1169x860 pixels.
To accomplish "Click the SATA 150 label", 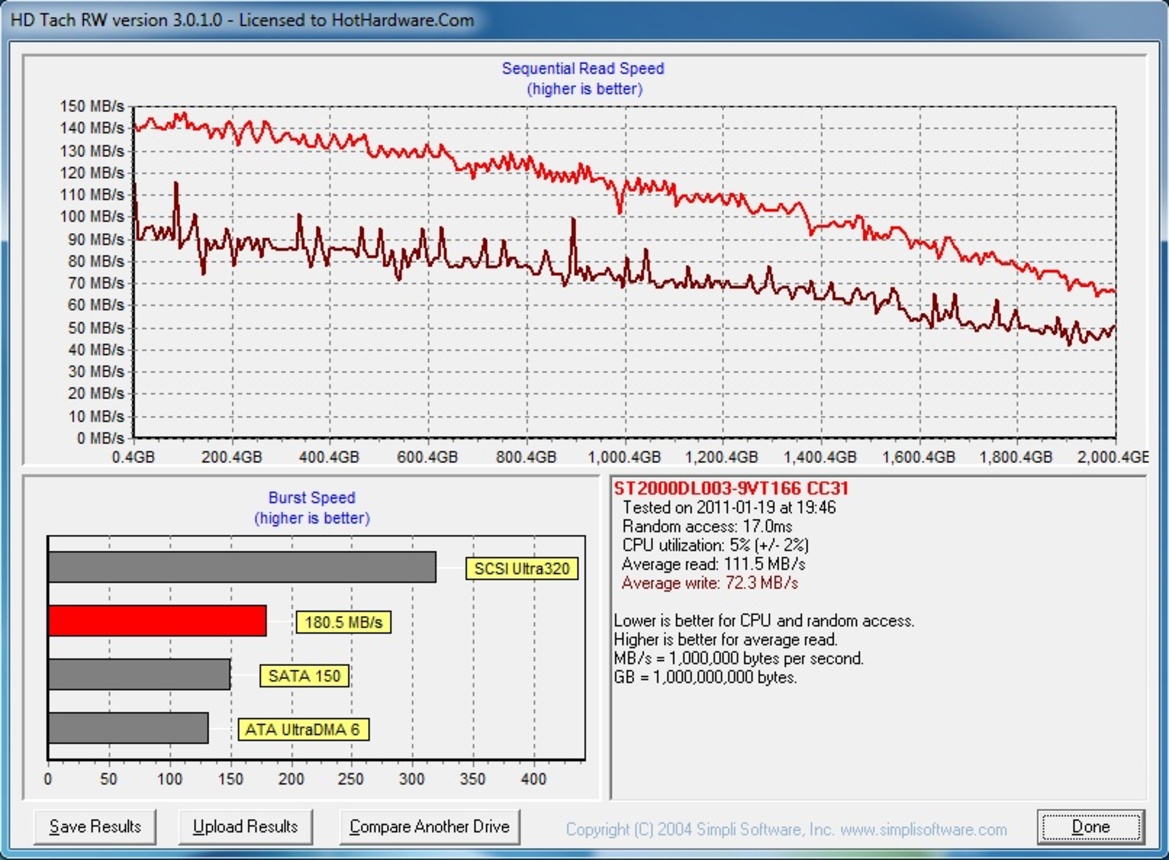I will point(304,676).
